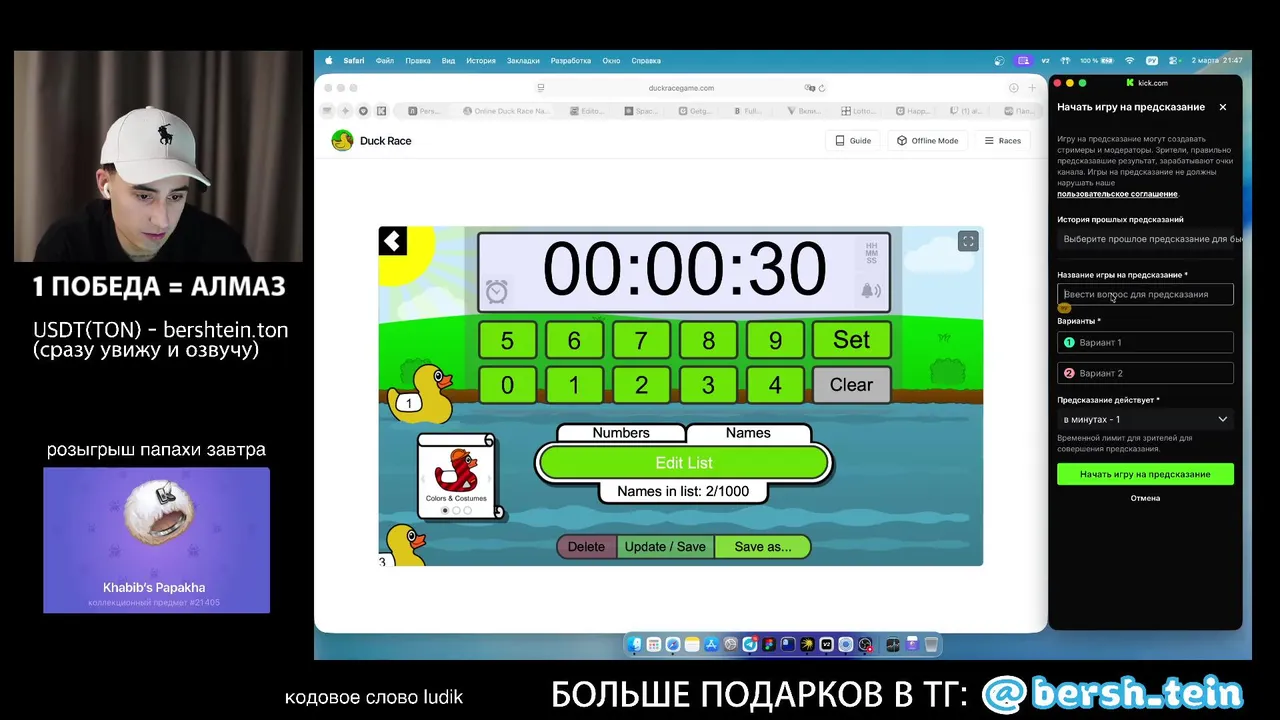Image resolution: width=1280 pixels, height=720 pixels.
Task: Click the Update / Save button
Action: (x=665, y=547)
